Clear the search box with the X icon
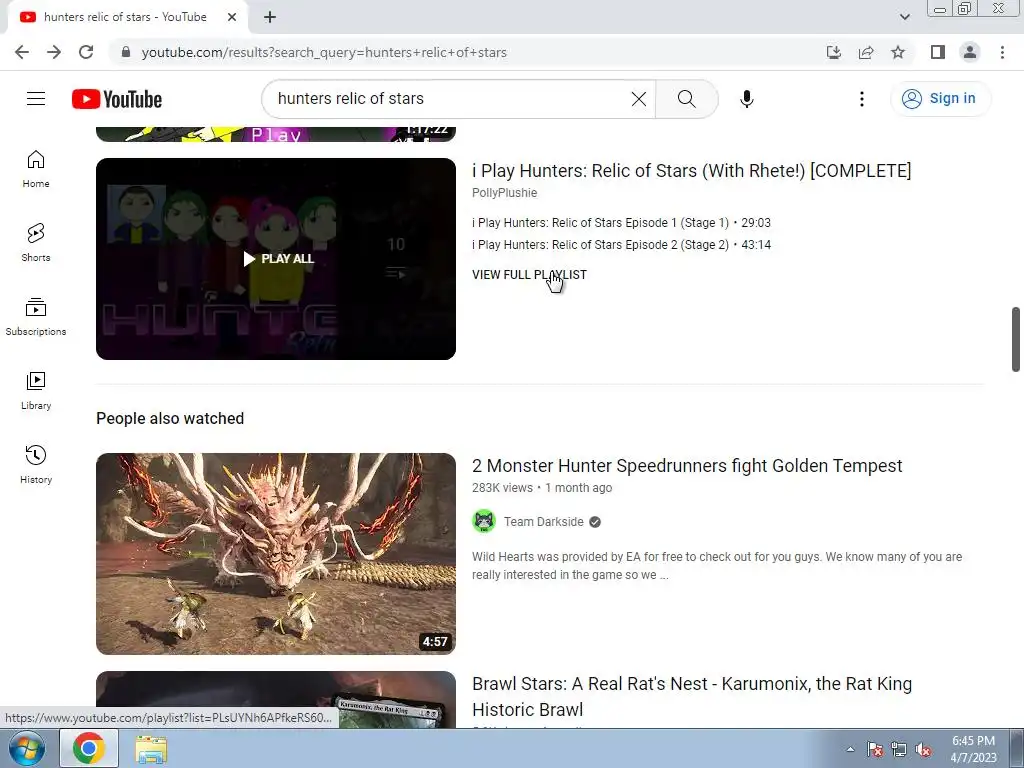This screenshot has height=768, width=1024. (639, 99)
